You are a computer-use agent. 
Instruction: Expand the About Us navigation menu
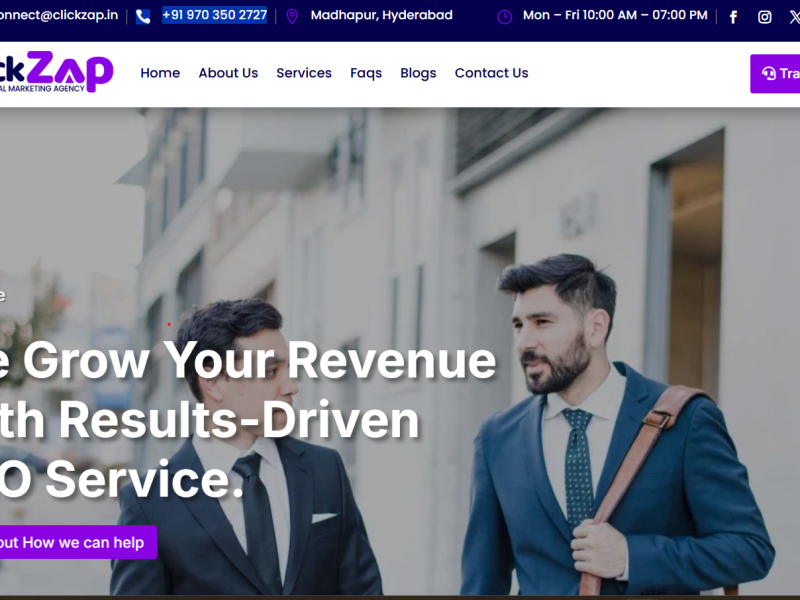coord(228,73)
